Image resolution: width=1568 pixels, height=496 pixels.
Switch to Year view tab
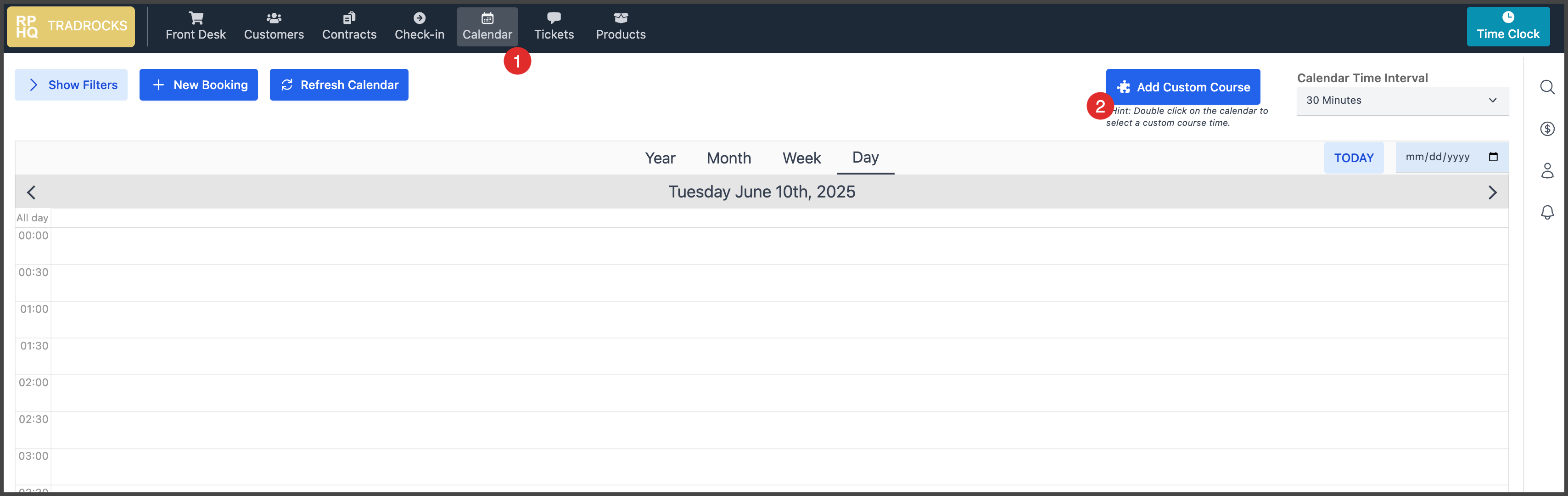[x=660, y=158]
